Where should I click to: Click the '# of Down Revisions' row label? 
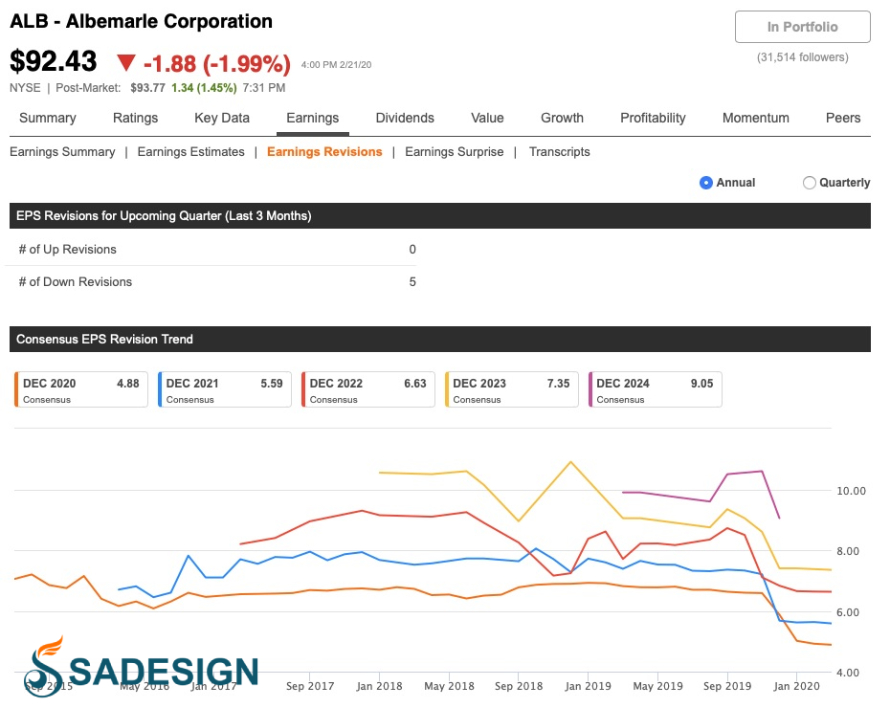75,282
